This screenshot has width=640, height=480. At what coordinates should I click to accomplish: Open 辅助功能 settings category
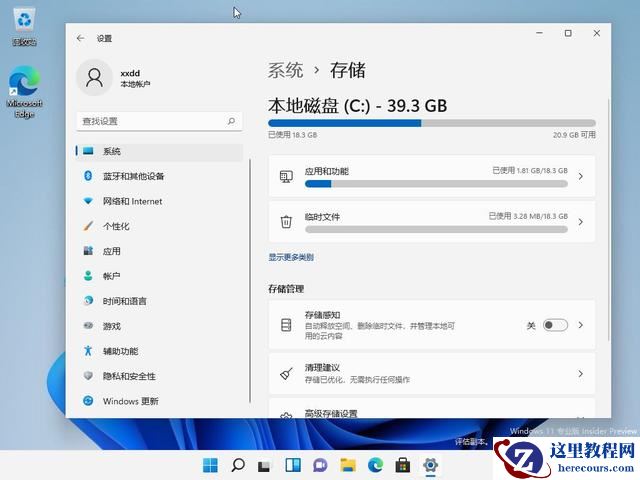point(159,351)
